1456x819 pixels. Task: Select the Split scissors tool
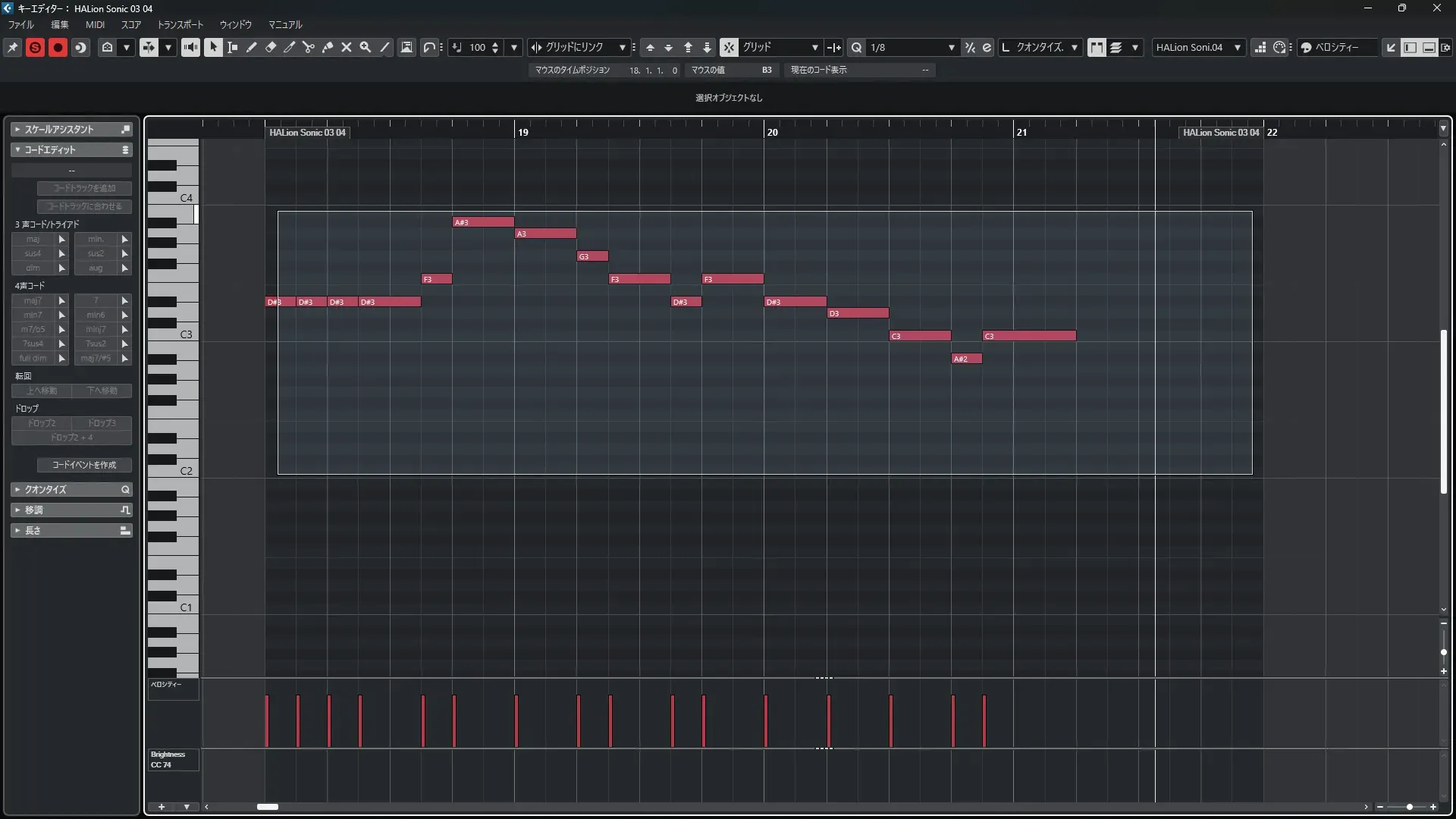[x=309, y=47]
